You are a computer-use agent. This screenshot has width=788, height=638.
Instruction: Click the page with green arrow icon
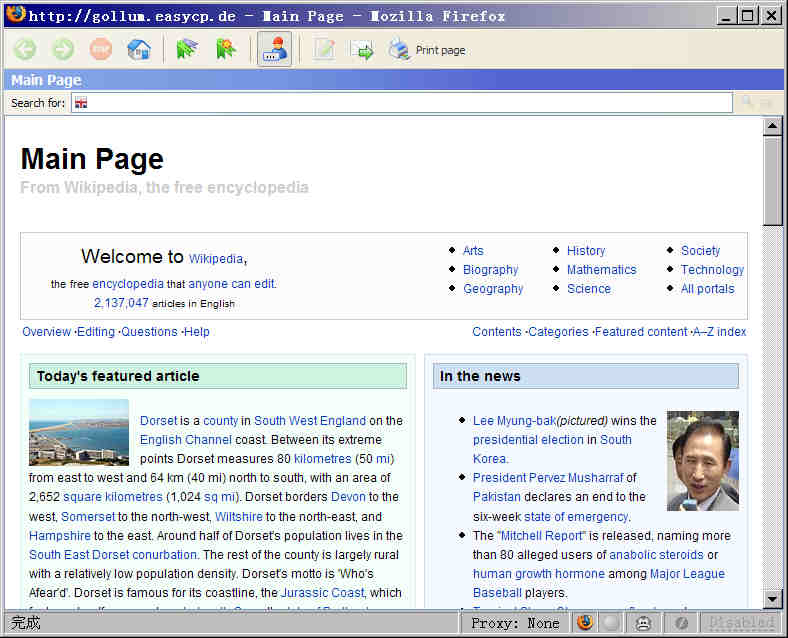pos(362,50)
